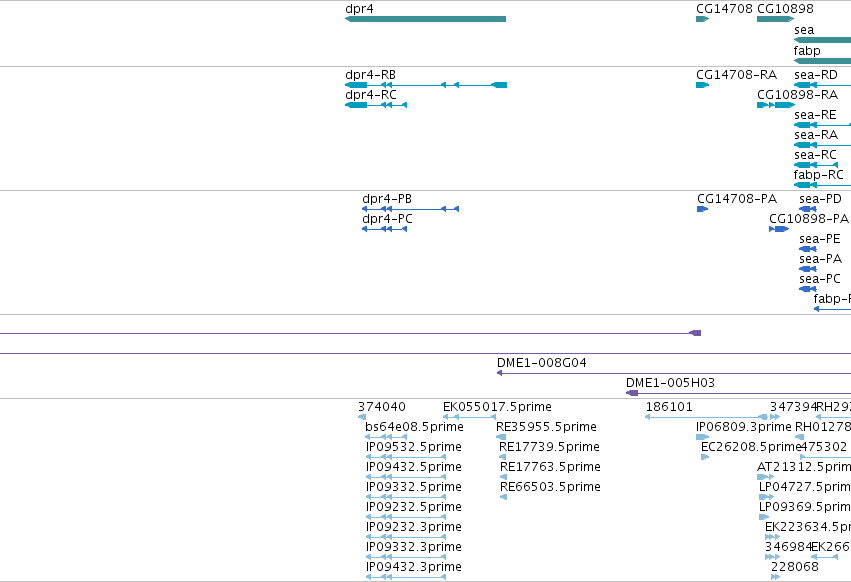Click the CG14708 gene feature
851x582 pixels.
point(702,19)
